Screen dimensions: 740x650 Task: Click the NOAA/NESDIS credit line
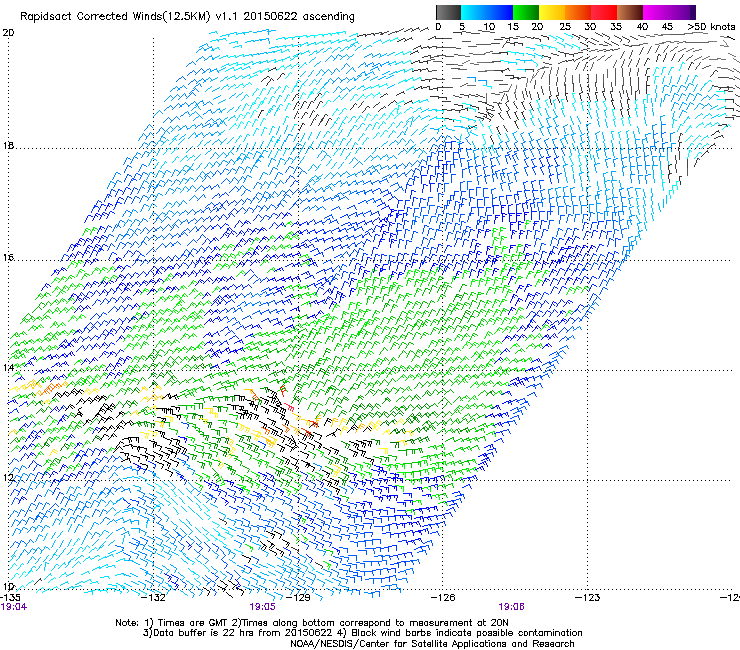[432, 644]
